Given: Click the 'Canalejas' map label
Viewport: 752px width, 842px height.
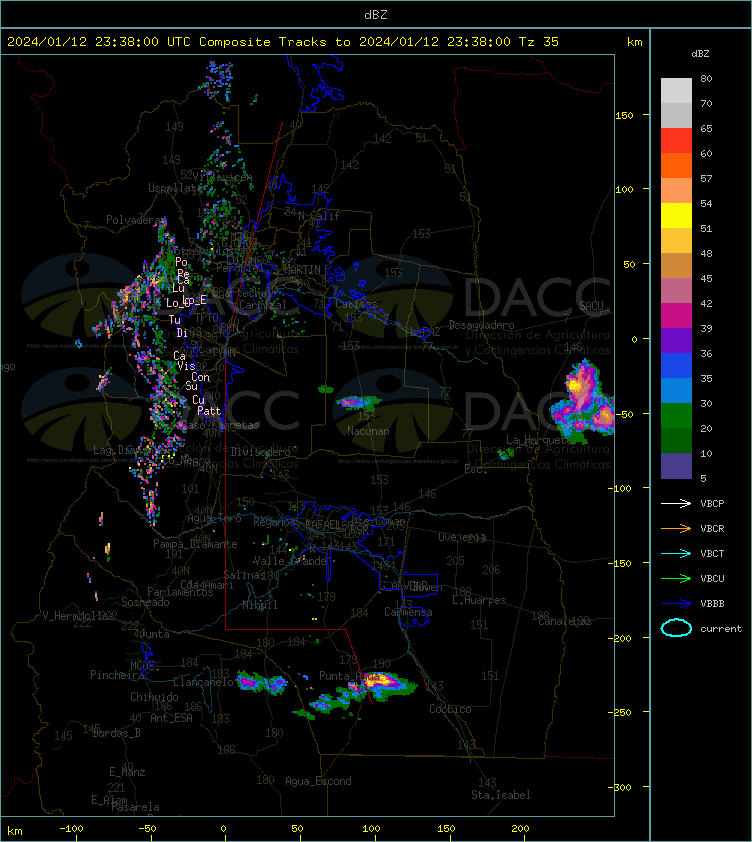Looking at the screenshot, I should coord(565,621).
